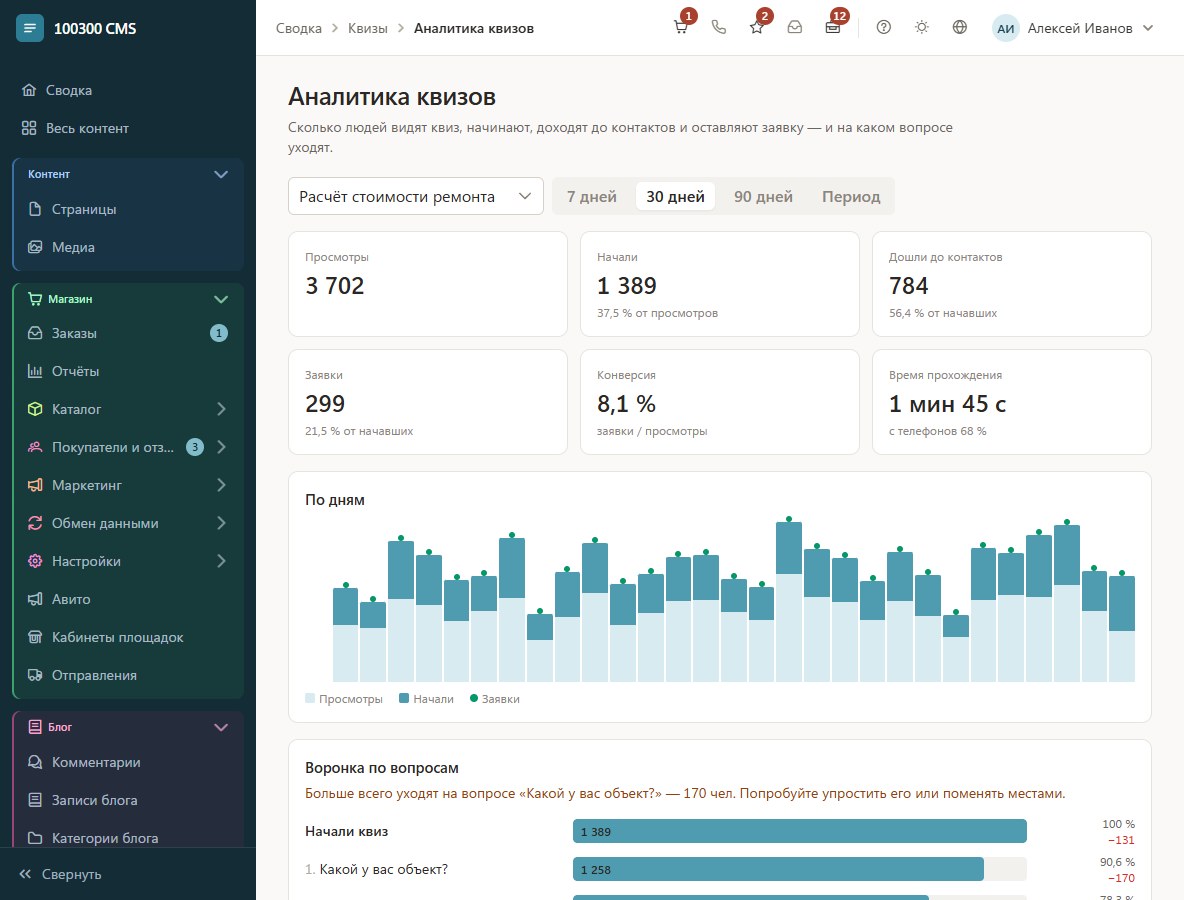Click the Заявки legend green dot
The image size is (1184, 900).
point(474,698)
